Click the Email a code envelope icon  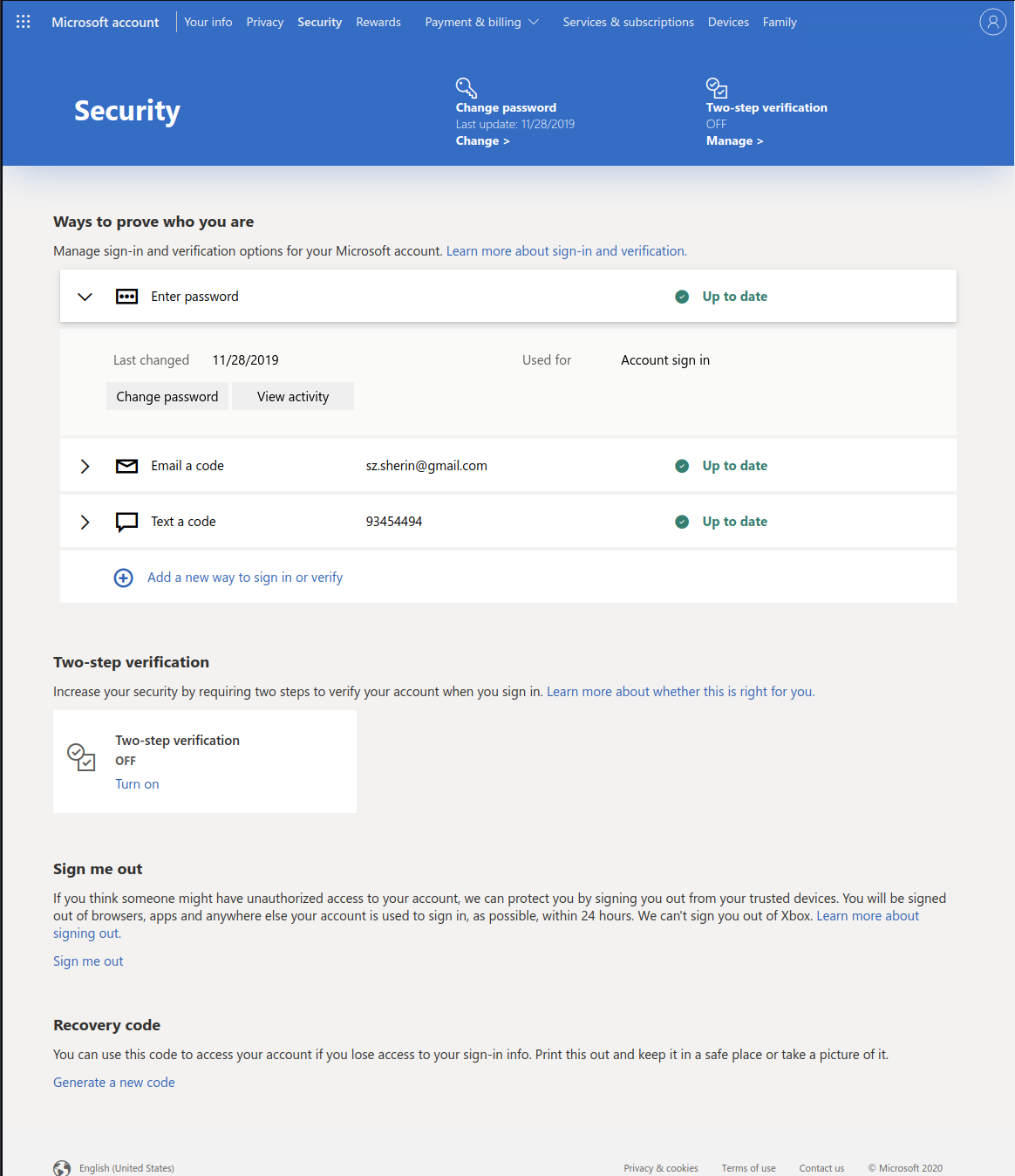(127, 466)
